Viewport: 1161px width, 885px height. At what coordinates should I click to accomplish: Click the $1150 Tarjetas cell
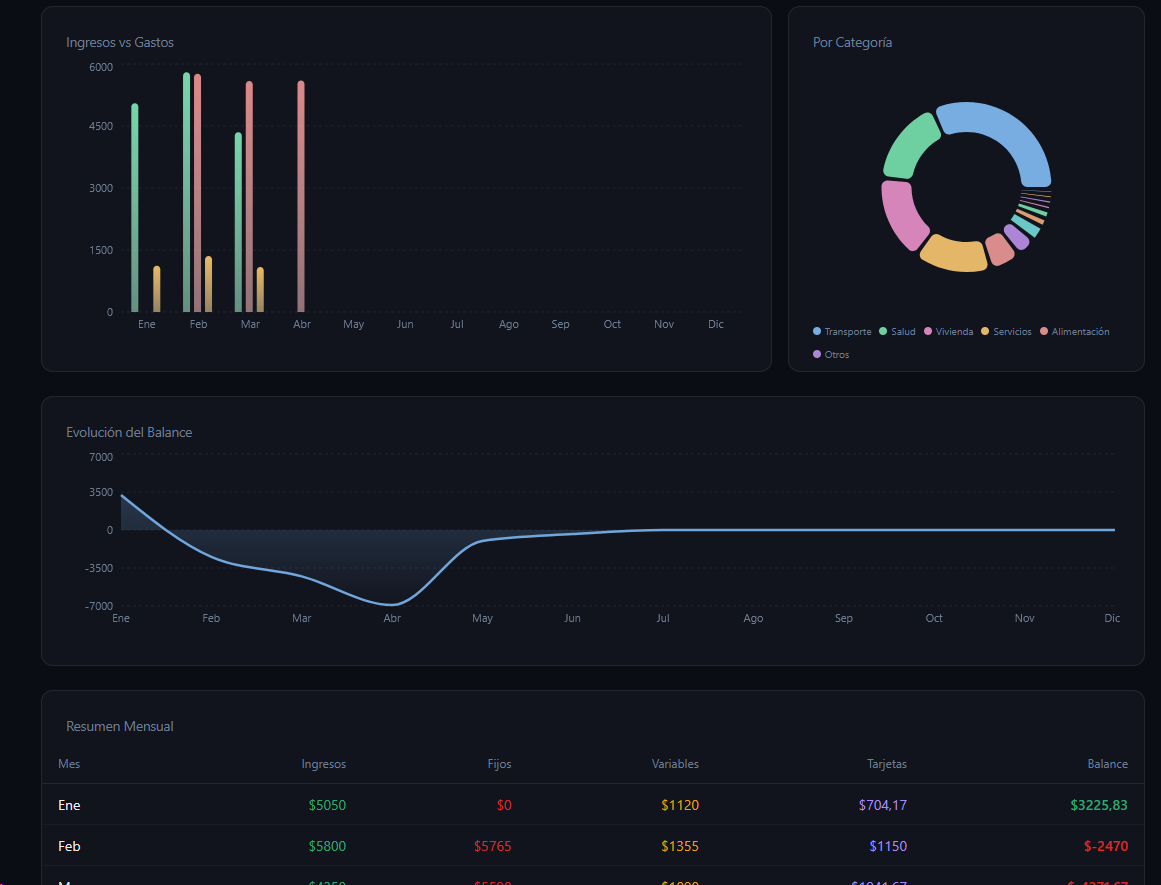click(x=889, y=846)
